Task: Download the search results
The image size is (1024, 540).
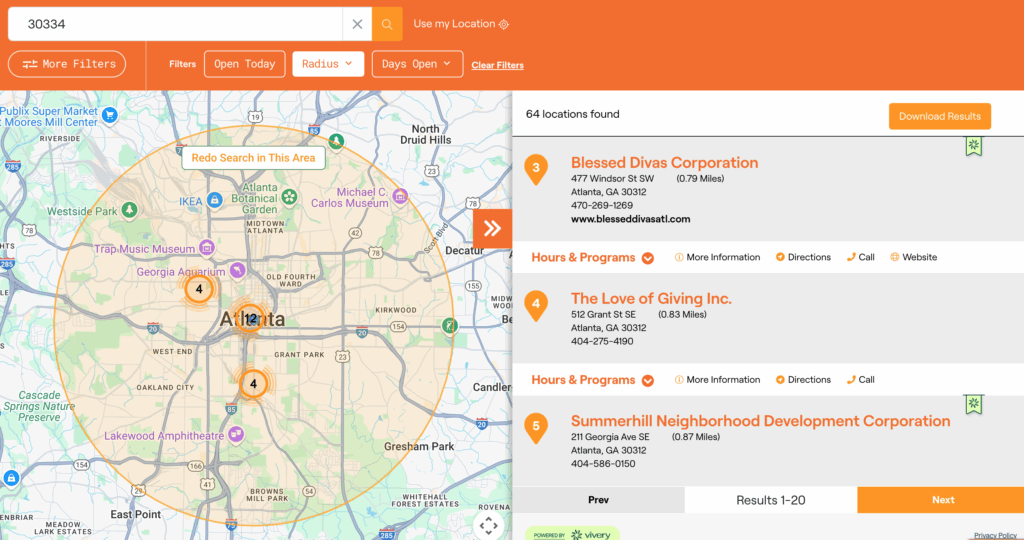Action: coord(939,116)
